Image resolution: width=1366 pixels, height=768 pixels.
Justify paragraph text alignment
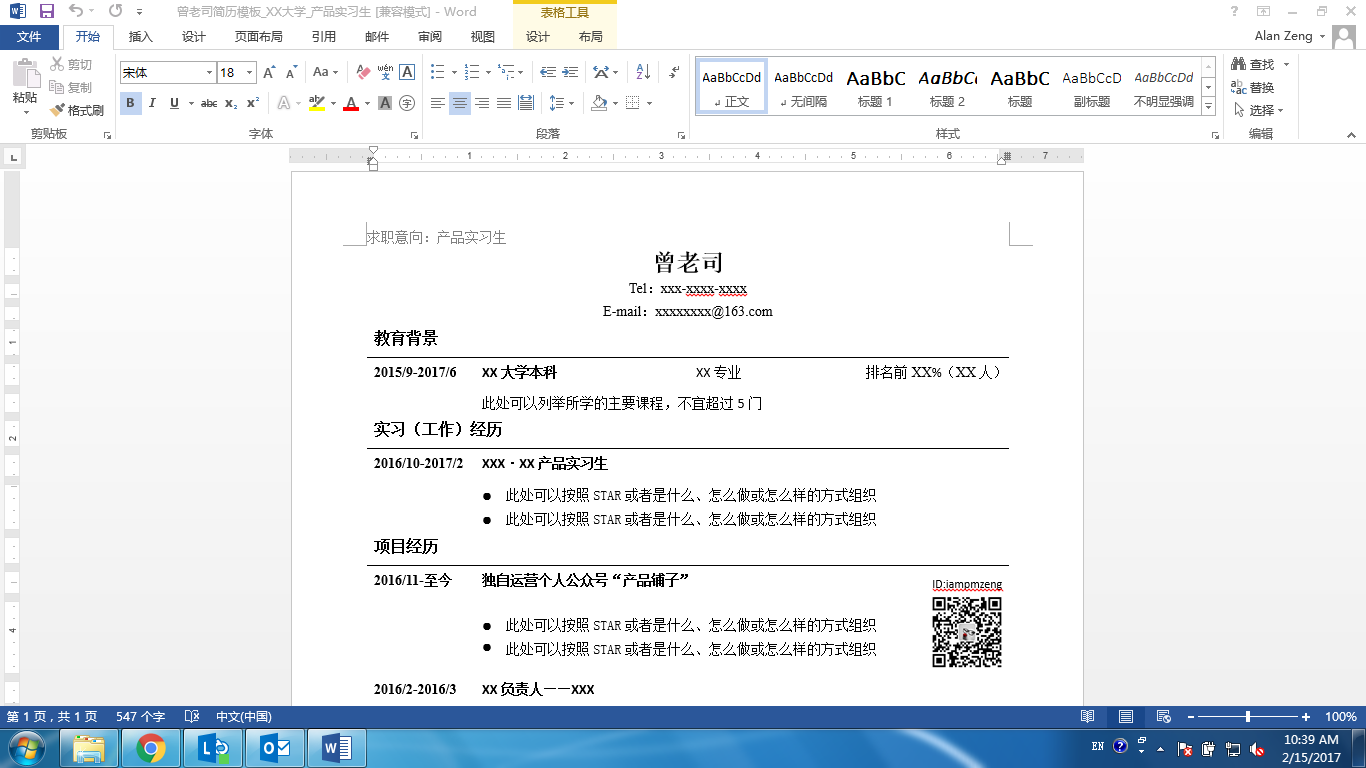504,103
